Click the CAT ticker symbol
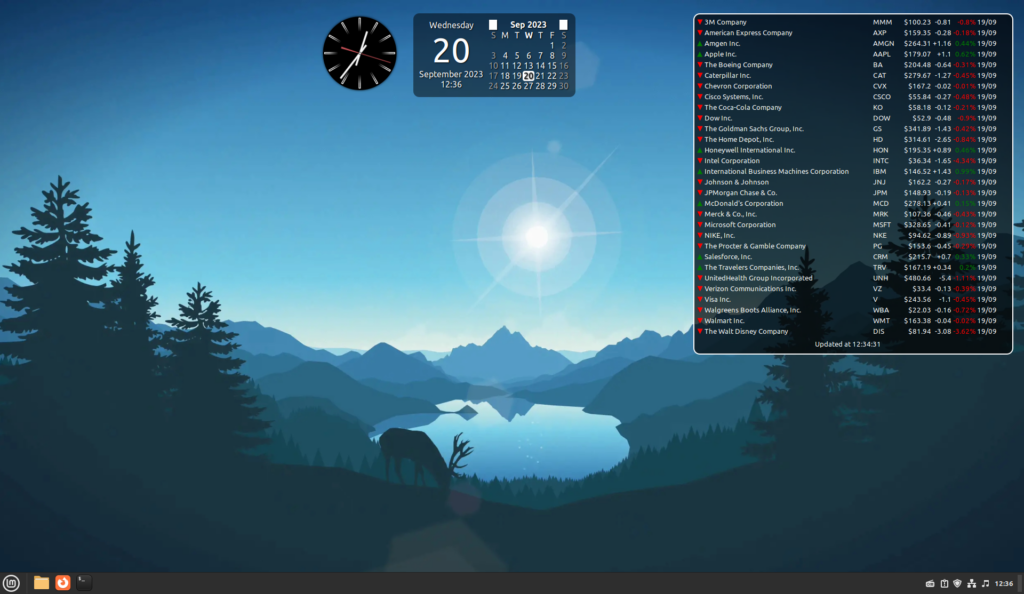Screen dimensions: 1024x594 point(879,76)
